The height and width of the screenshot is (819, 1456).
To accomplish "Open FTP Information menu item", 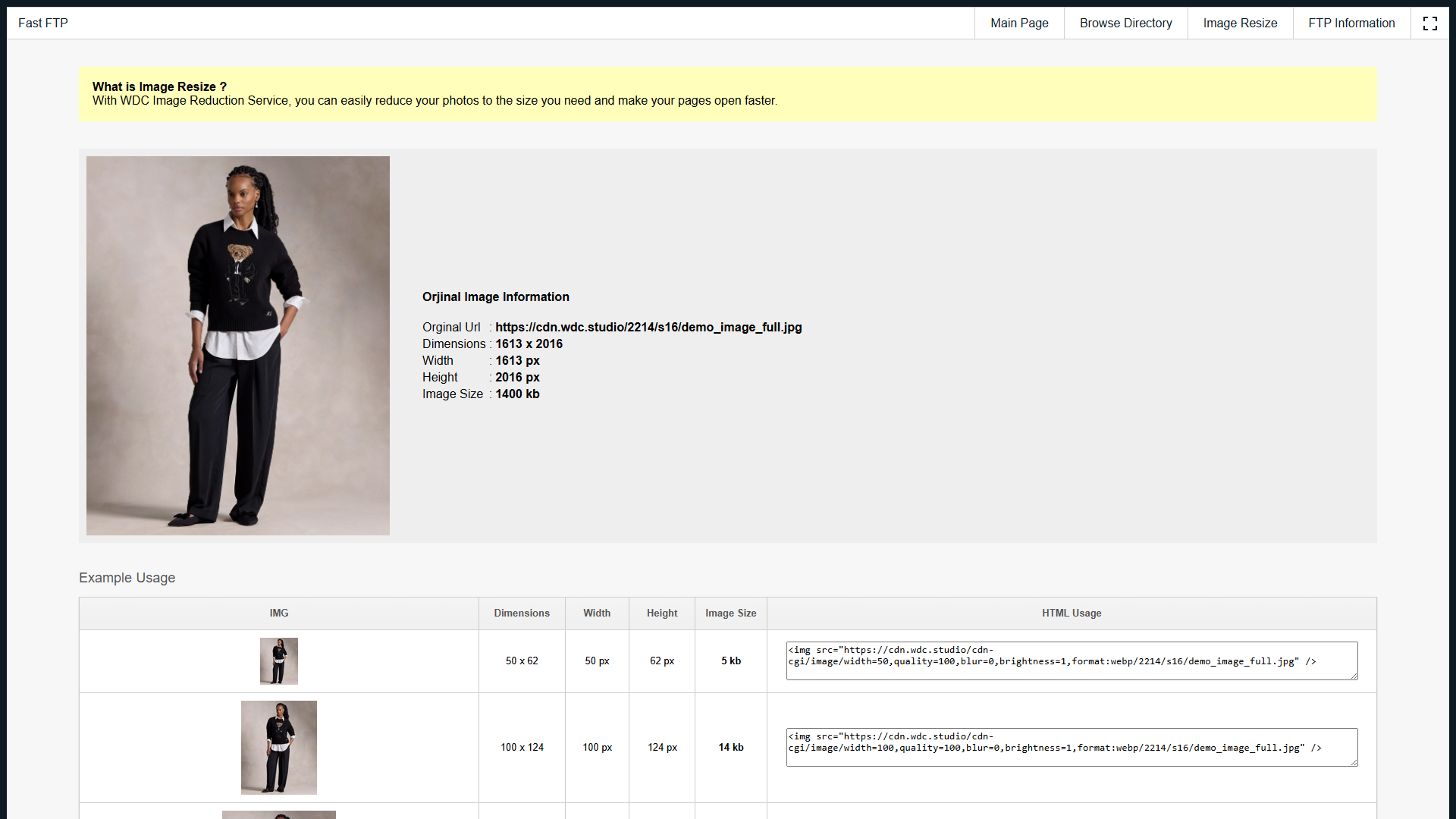I will [1351, 24].
